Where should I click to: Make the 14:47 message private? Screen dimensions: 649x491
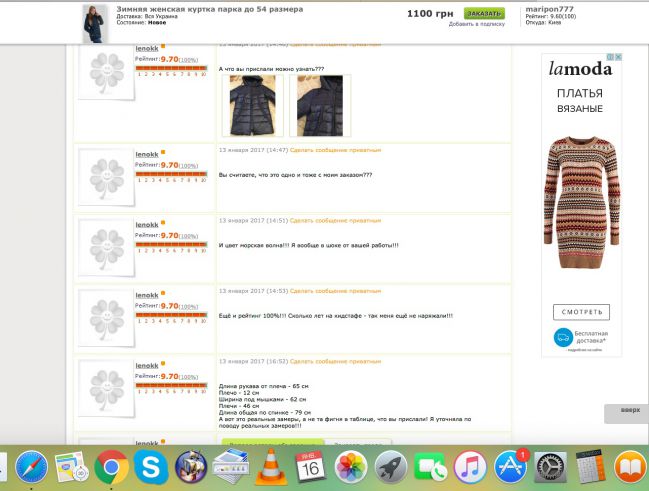(335, 150)
